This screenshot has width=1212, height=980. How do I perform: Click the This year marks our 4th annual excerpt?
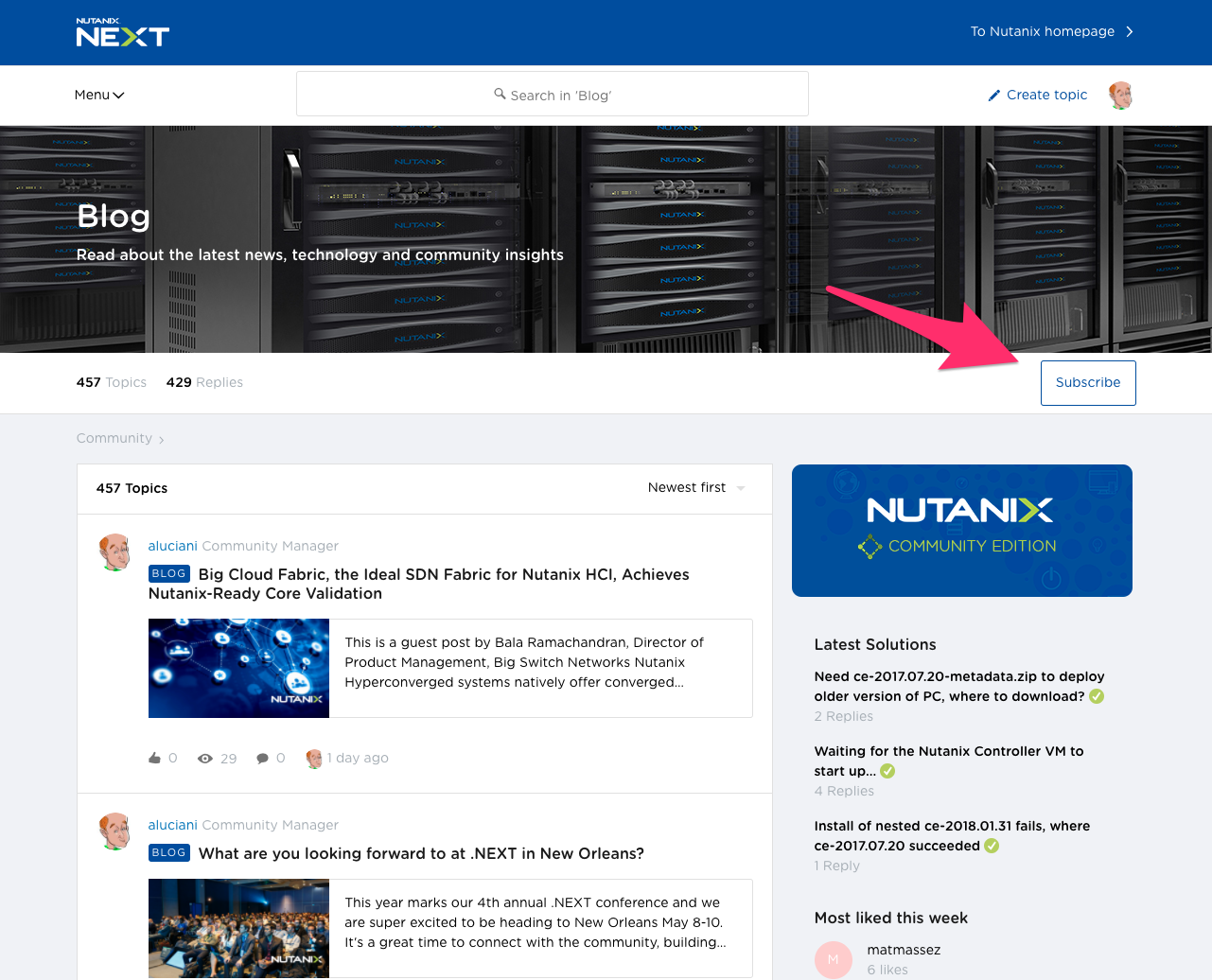coord(536,922)
